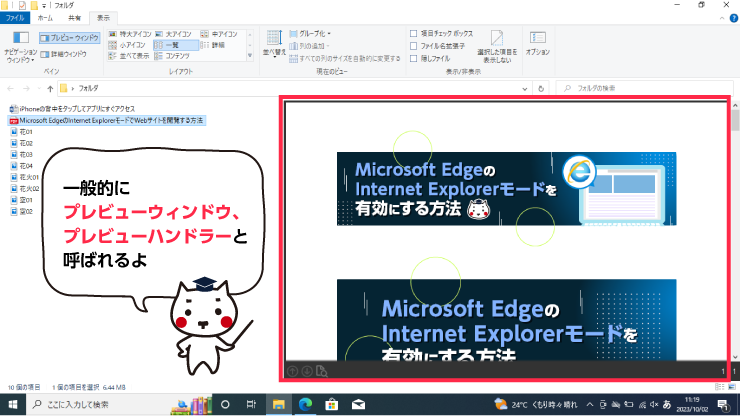This screenshot has height=416, width=740.
Task: Click the フォルダ address bar path
Action: pyautogui.click(x=88, y=88)
